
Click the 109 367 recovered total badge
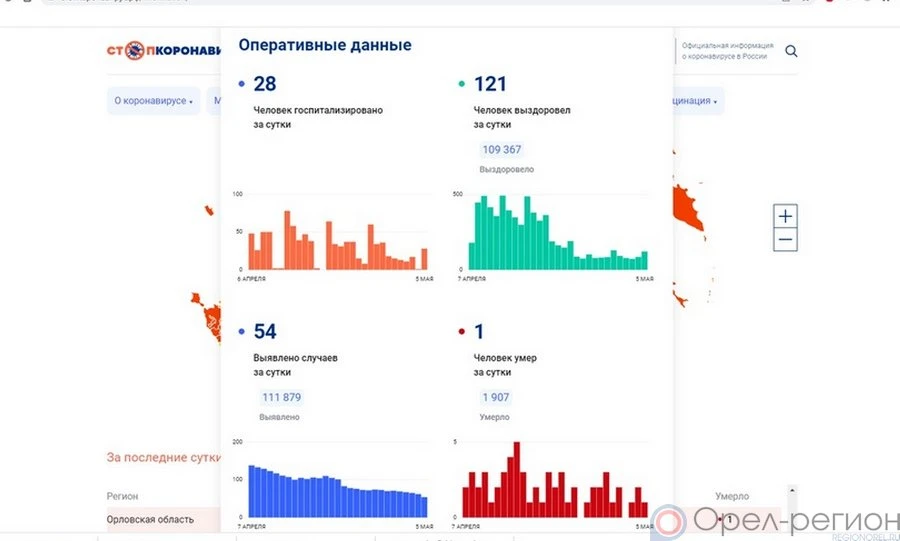(502, 150)
